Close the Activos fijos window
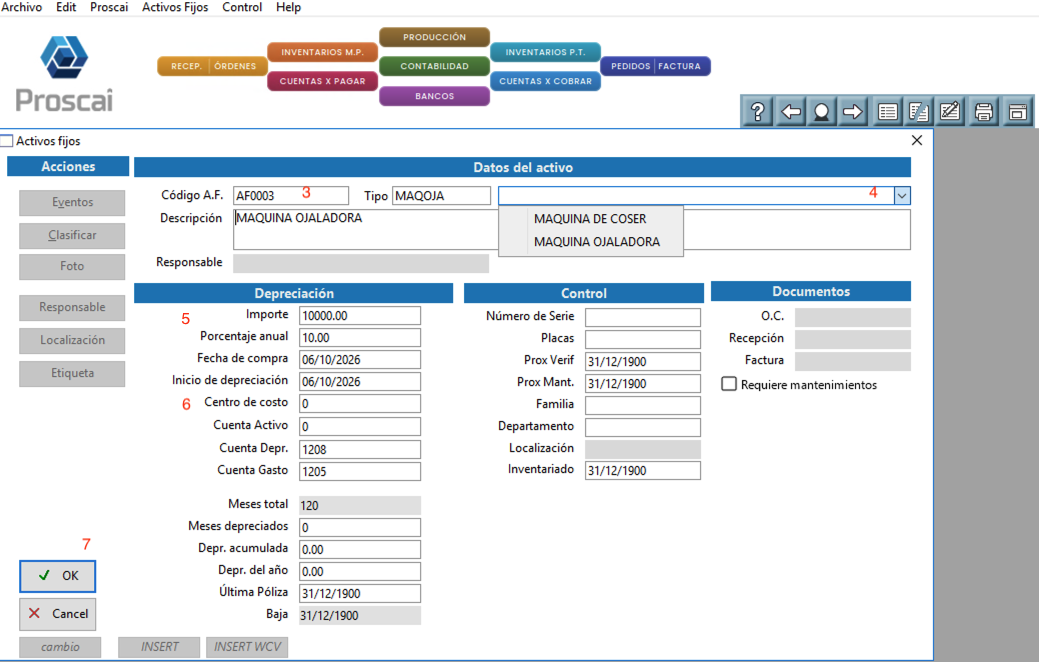Screen dimensions: 1039x662 917,140
